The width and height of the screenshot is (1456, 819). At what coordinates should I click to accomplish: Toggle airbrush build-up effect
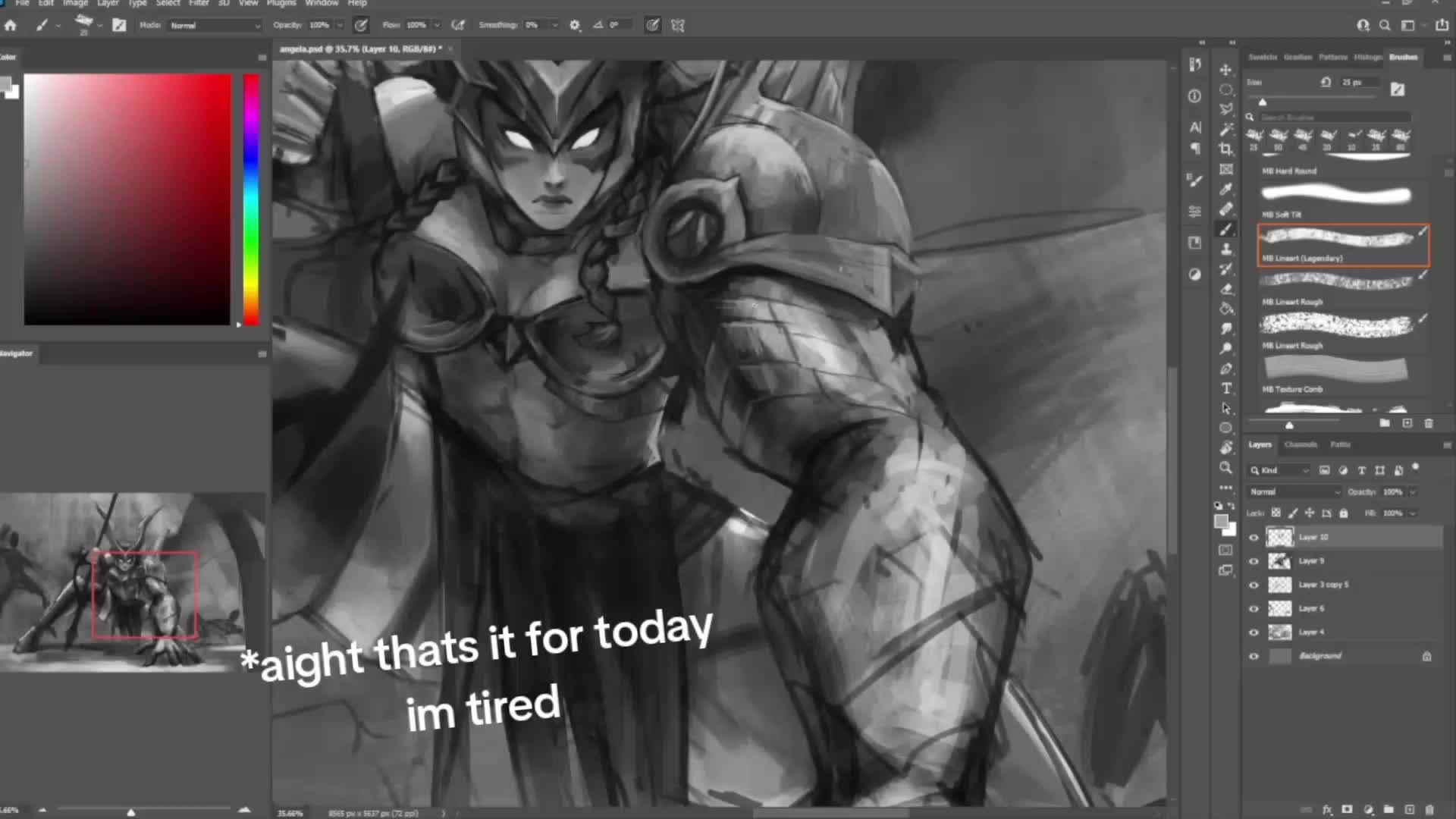(458, 25)
